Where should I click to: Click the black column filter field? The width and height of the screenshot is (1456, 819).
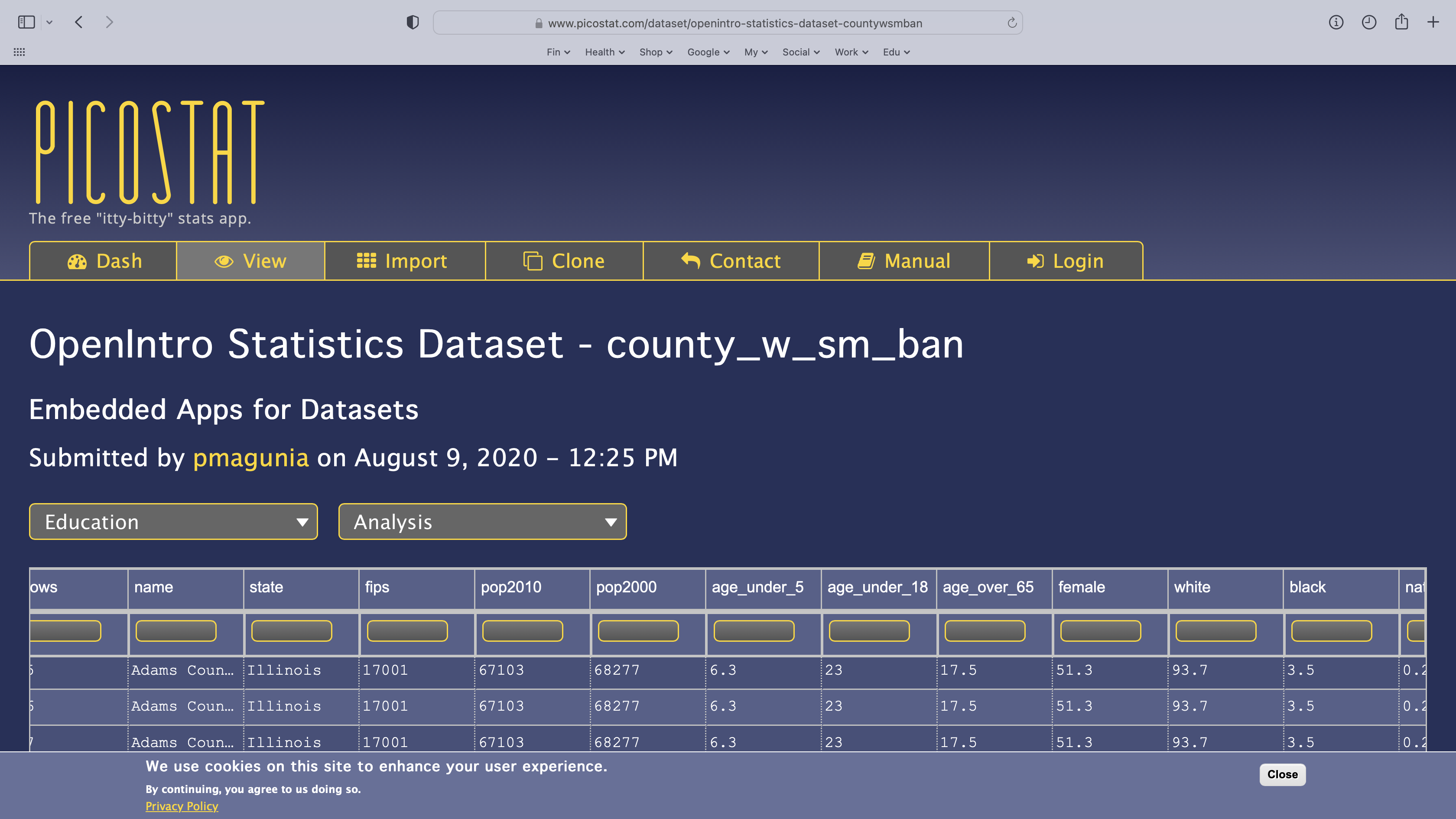tap(1331, 631)
